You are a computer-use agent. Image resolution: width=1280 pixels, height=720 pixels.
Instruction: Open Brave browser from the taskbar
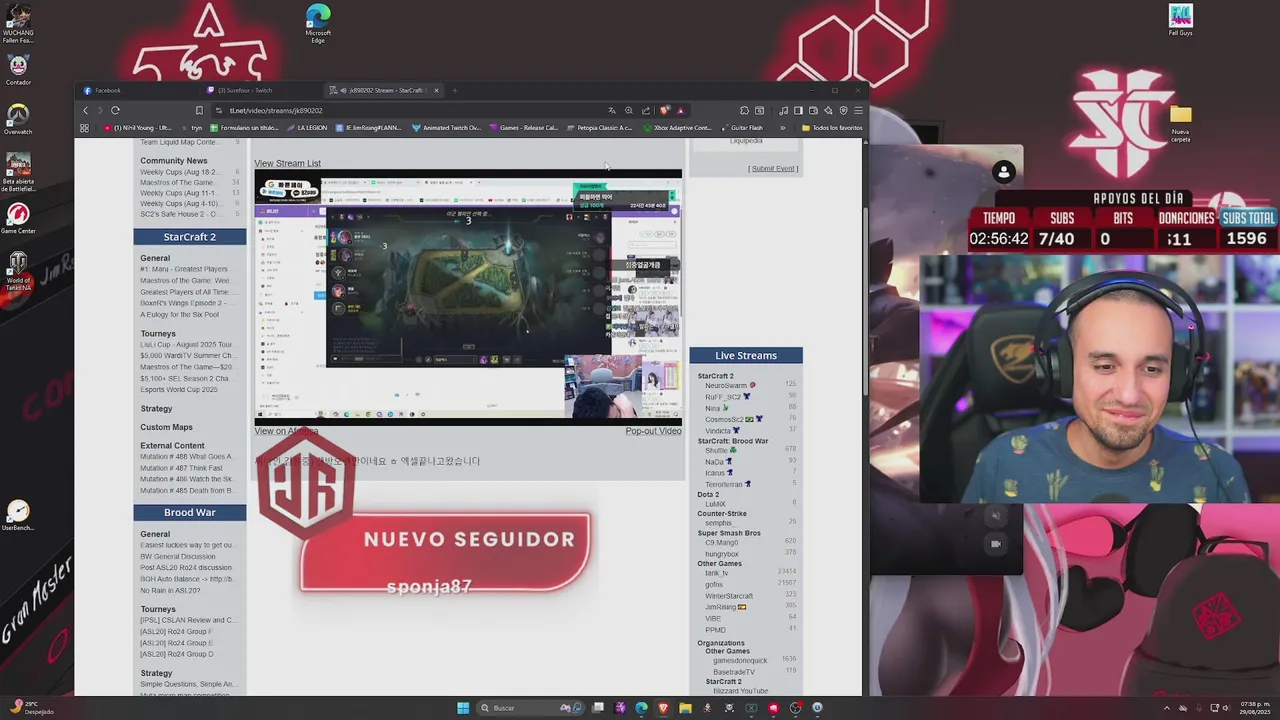pos(663,708)
